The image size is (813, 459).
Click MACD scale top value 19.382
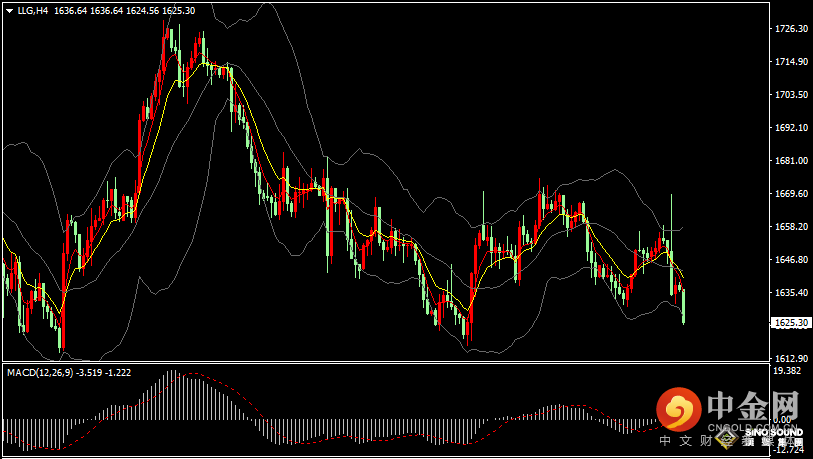786,370
